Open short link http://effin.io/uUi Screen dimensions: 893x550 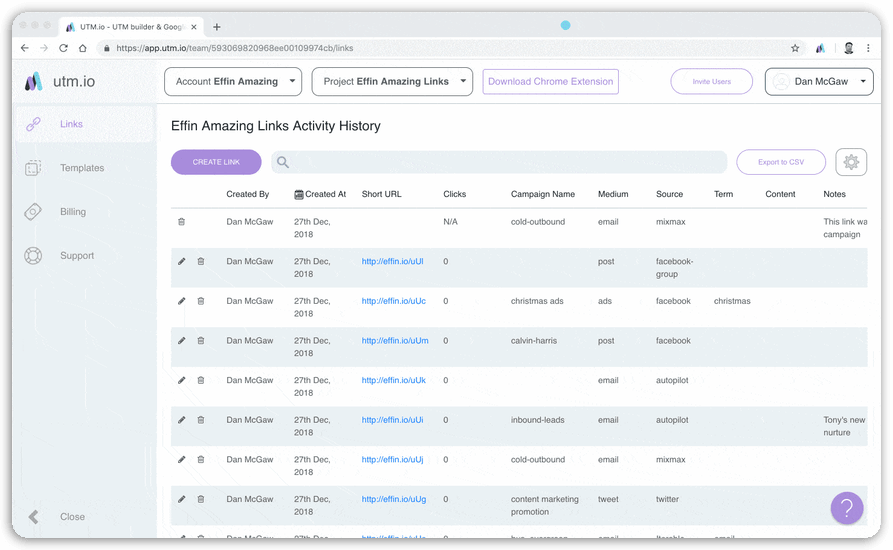[392, 420]
